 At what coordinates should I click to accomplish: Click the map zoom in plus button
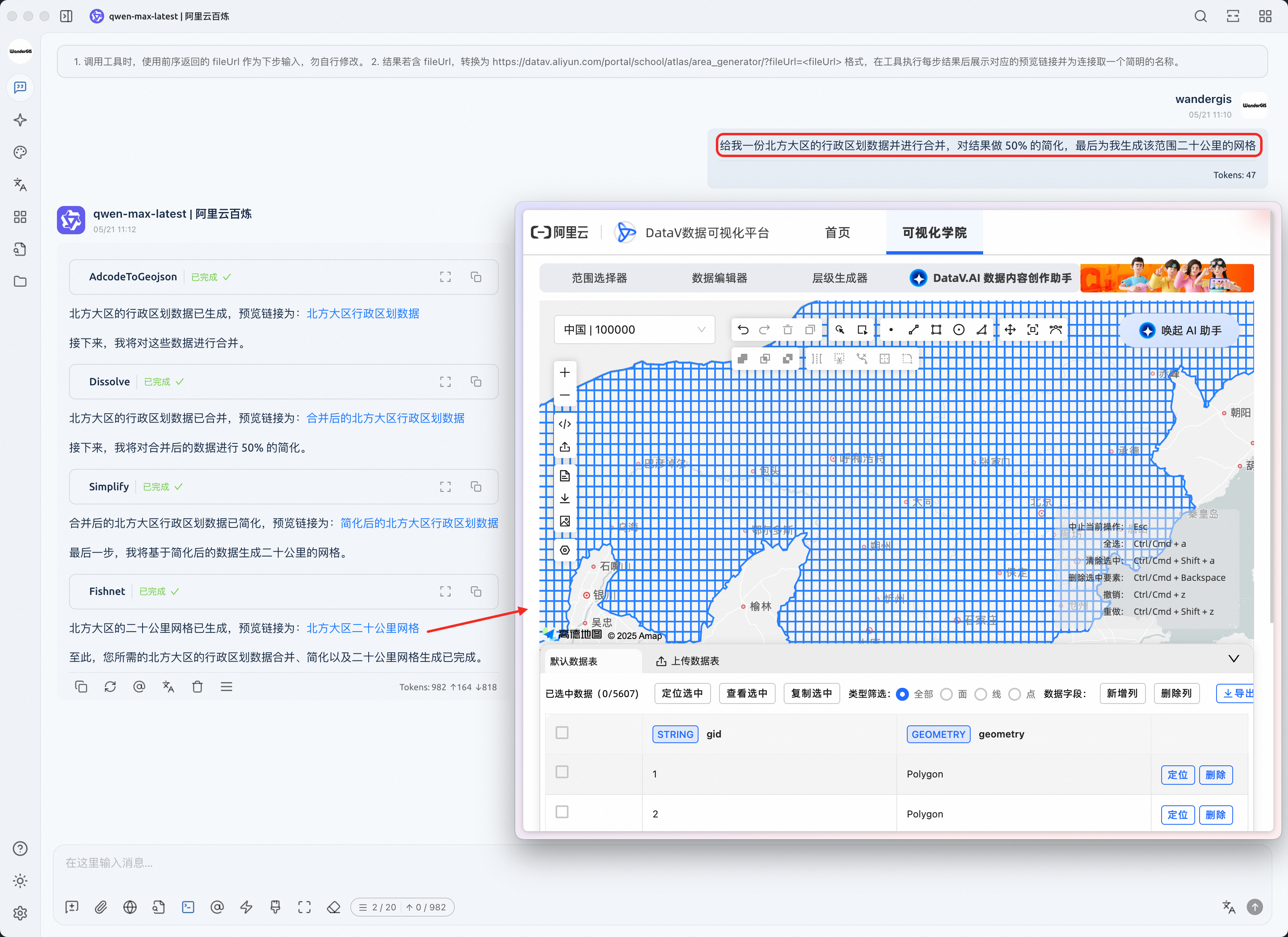pos(564,373)
